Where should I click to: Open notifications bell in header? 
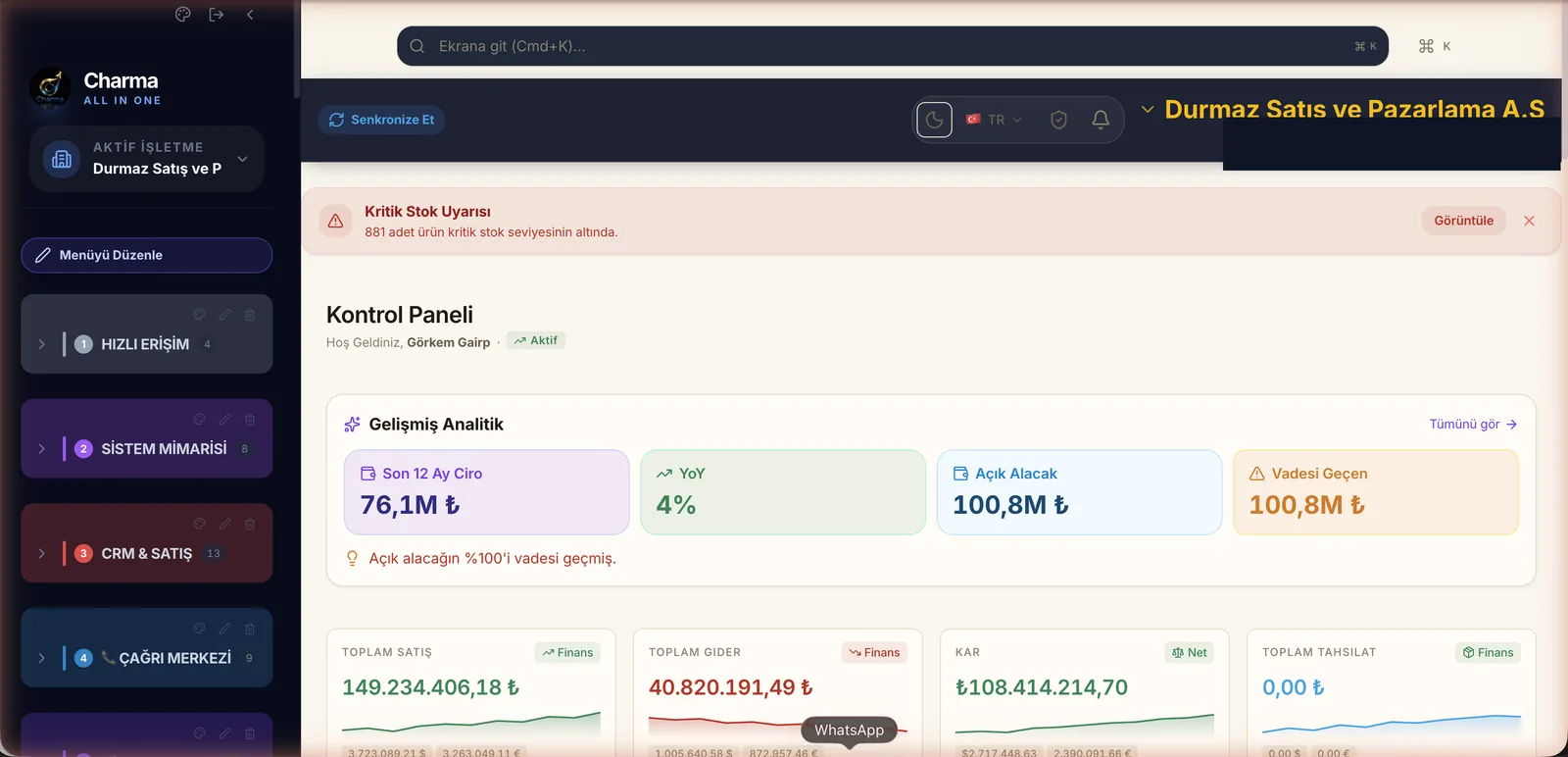[1101, 120]
